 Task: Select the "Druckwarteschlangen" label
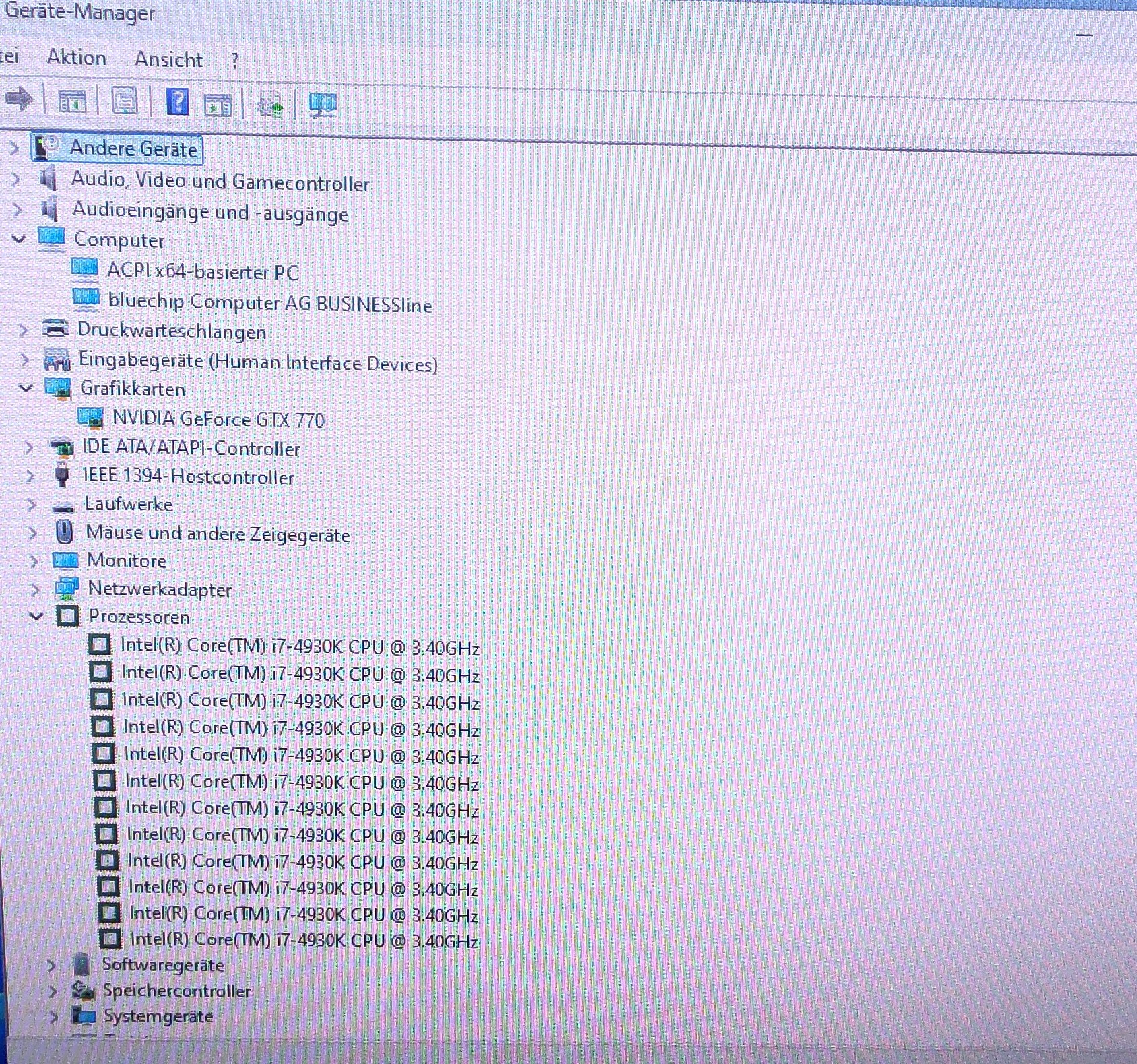pos(172,331)
